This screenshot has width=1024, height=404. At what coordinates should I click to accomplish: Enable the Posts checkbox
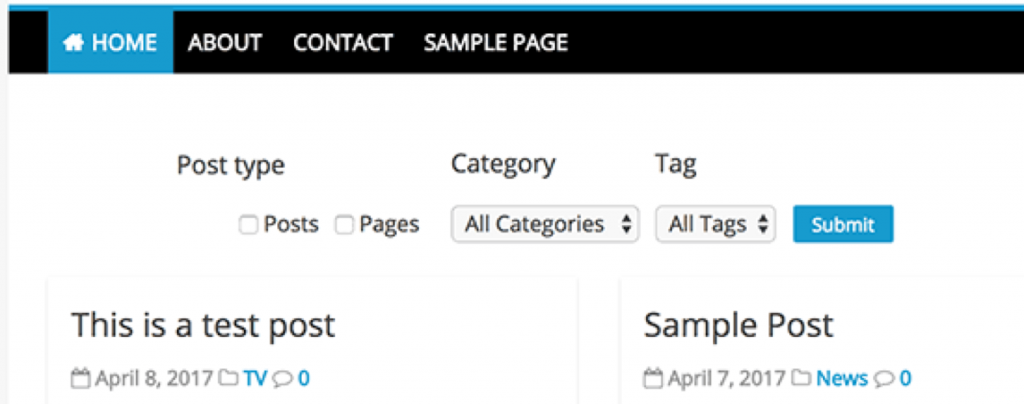pos(248,225)
